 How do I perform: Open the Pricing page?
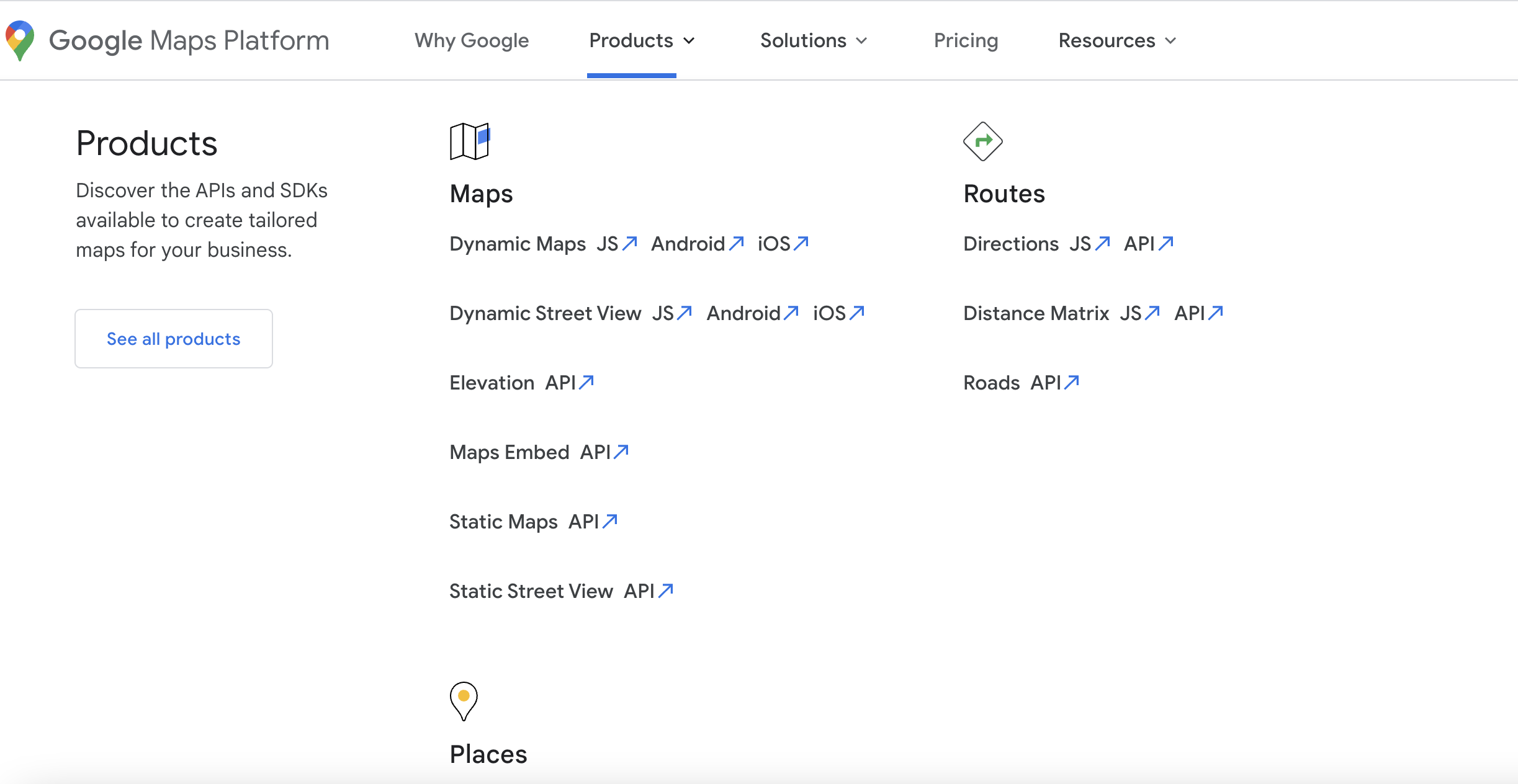coord(966,41)
